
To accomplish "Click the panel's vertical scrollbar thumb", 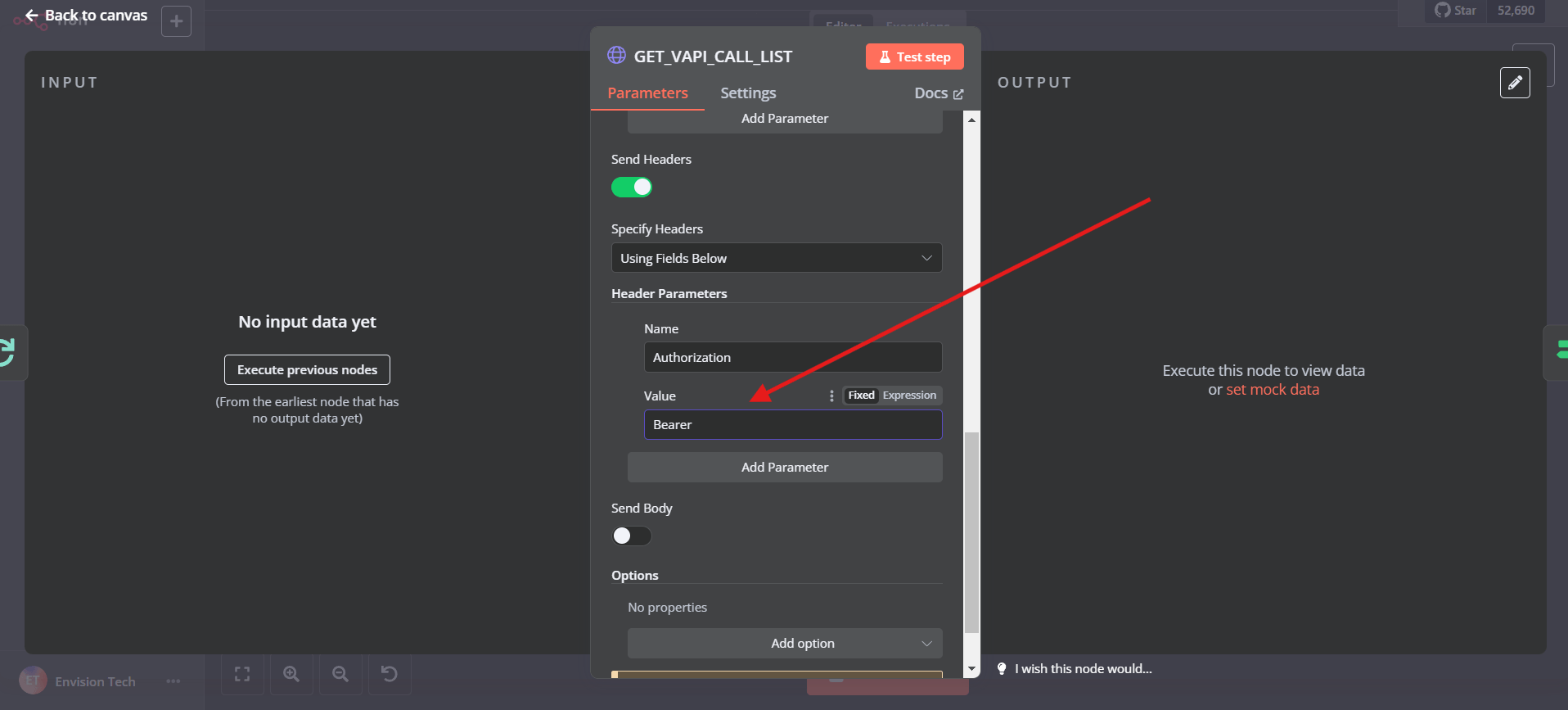I will 971,532.
